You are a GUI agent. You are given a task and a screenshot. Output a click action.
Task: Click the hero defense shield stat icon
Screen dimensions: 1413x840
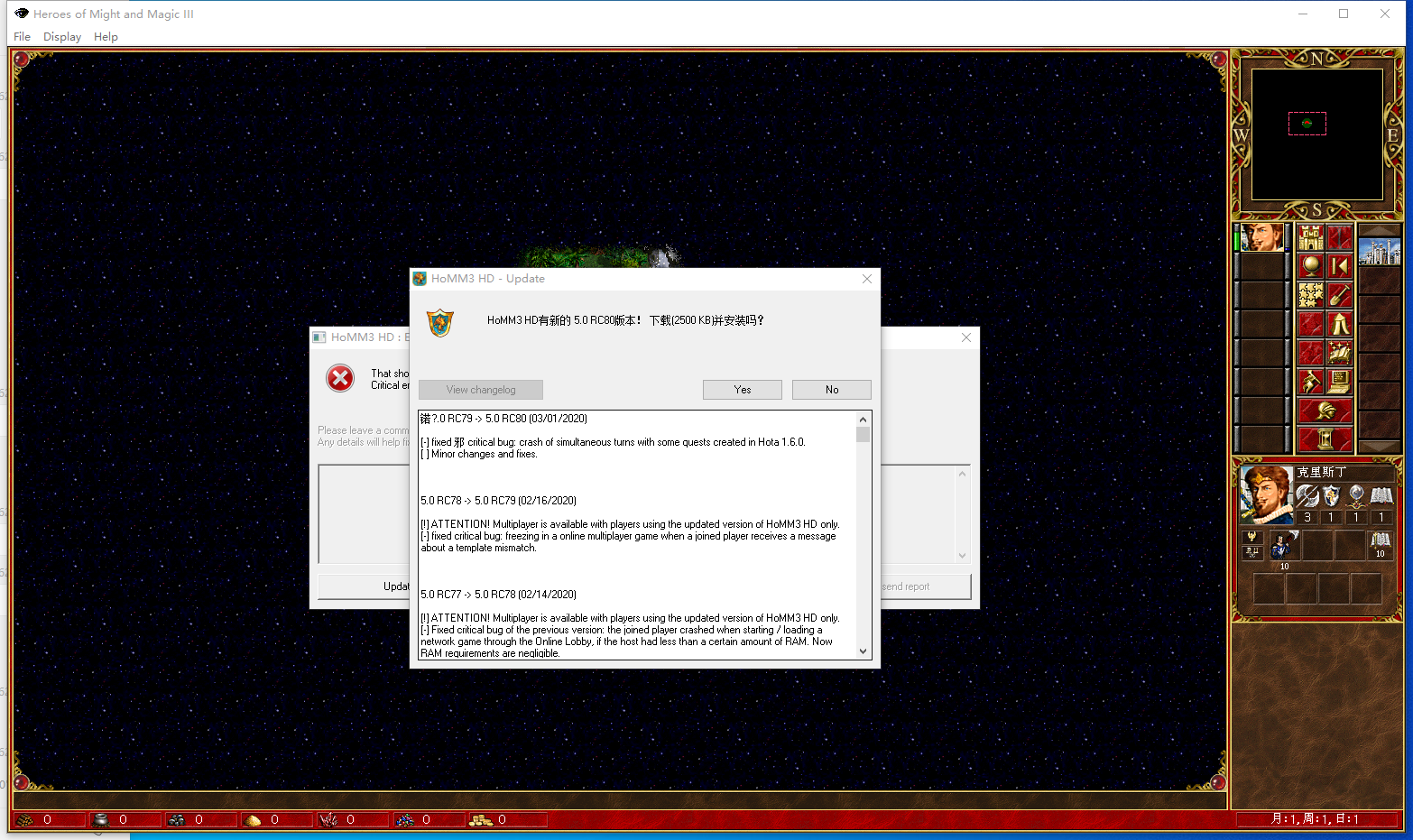1332,496
